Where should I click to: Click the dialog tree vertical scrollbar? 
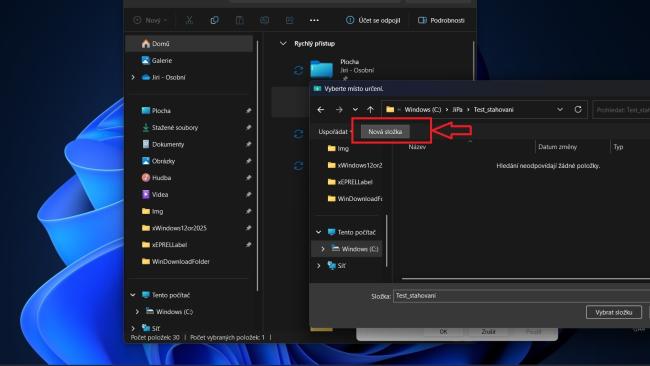coord(387,240)
